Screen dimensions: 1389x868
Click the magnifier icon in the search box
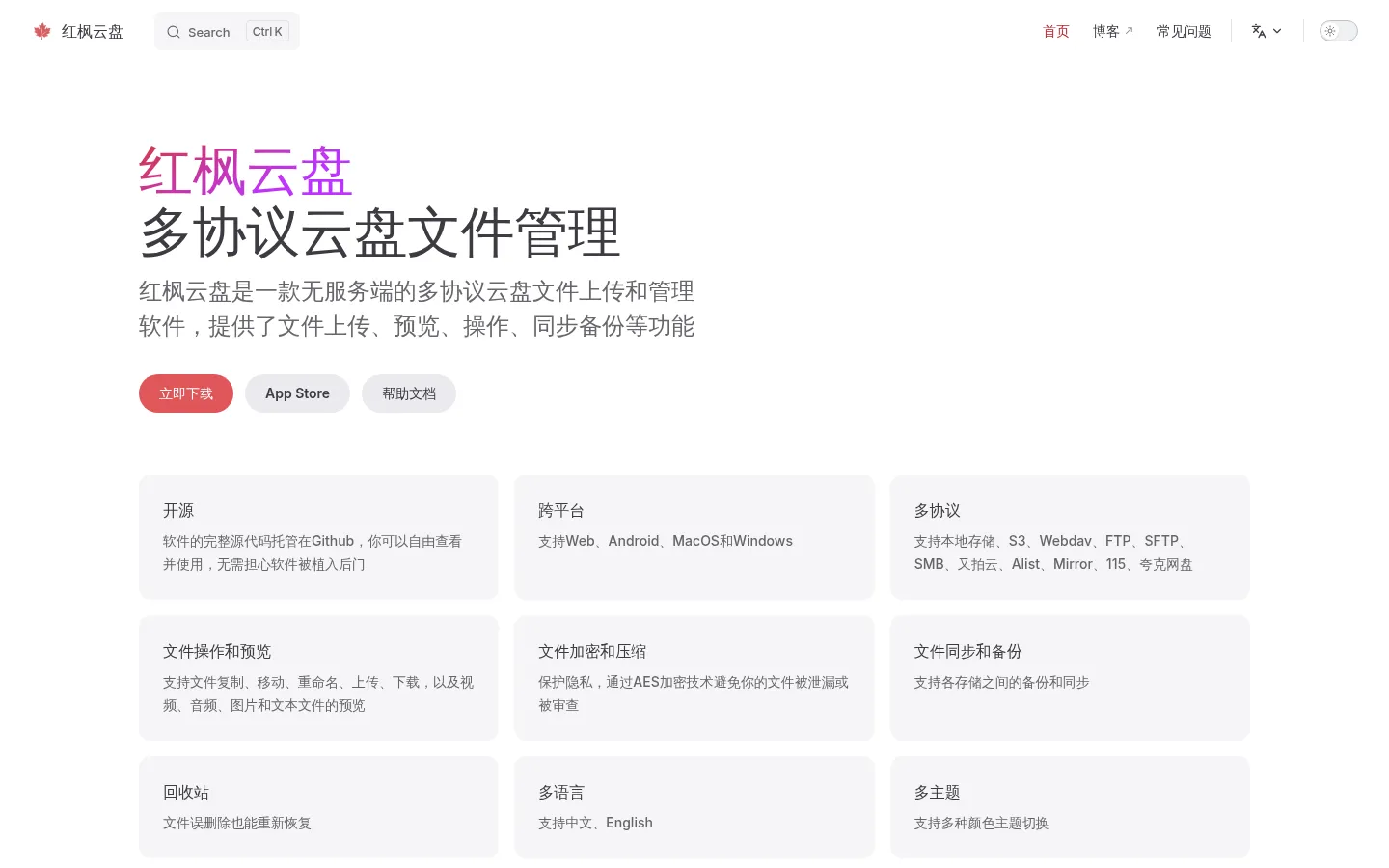pos(174,32)
